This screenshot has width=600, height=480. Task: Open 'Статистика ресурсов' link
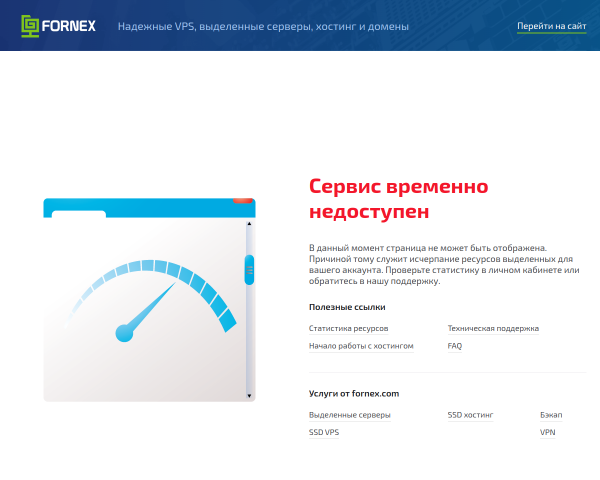(x=348, y=328)
